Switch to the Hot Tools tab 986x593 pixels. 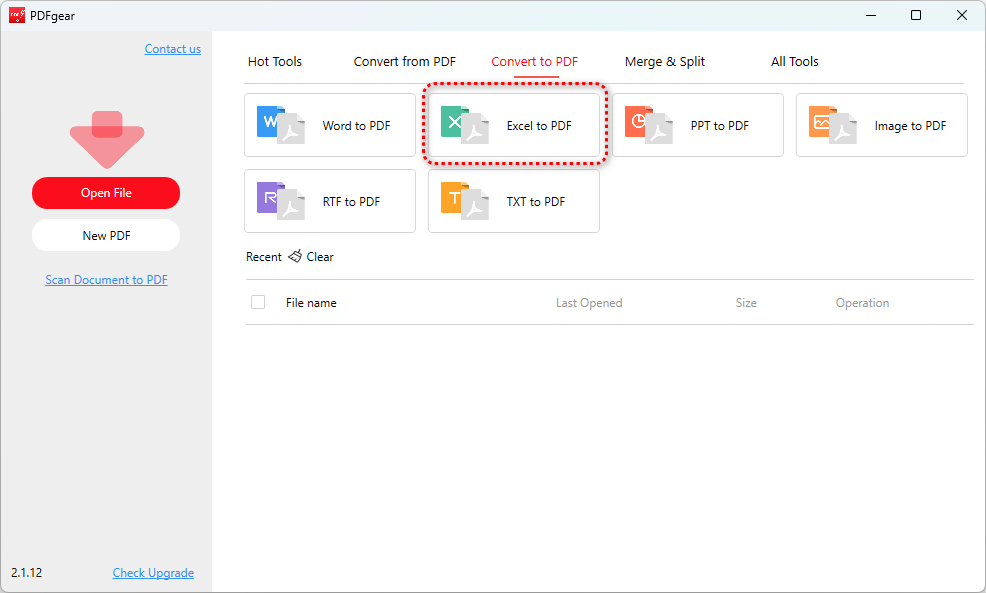click(275, 62)
